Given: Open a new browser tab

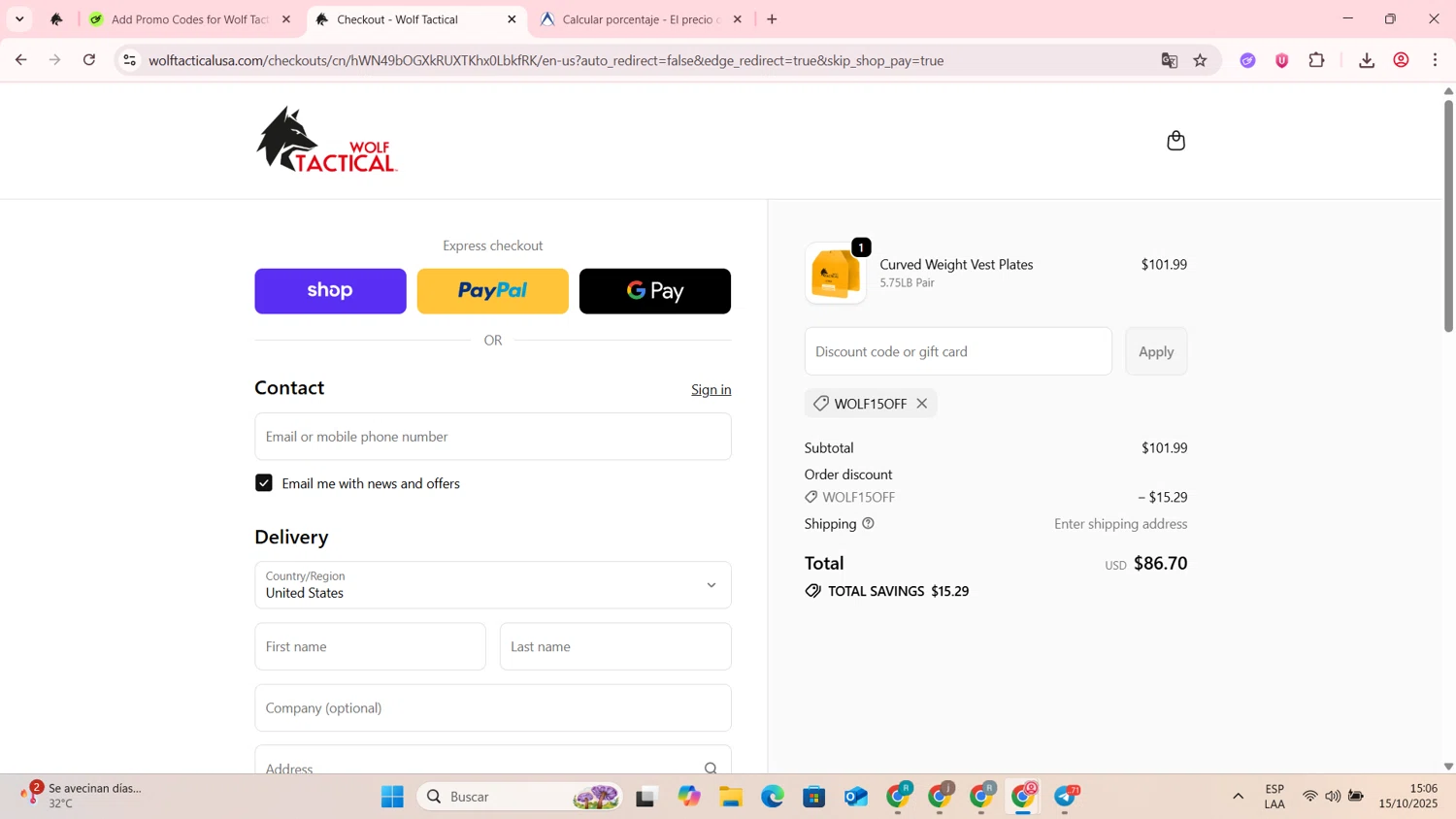Looking at the screenshot, I should click(x=772, y=19).
